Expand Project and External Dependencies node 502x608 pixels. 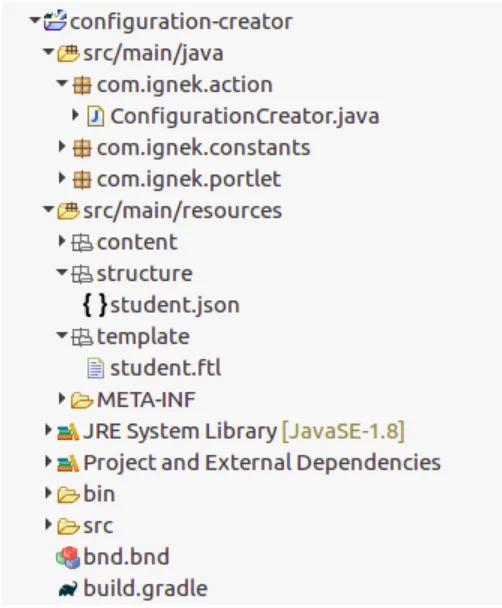coord(48,461)
